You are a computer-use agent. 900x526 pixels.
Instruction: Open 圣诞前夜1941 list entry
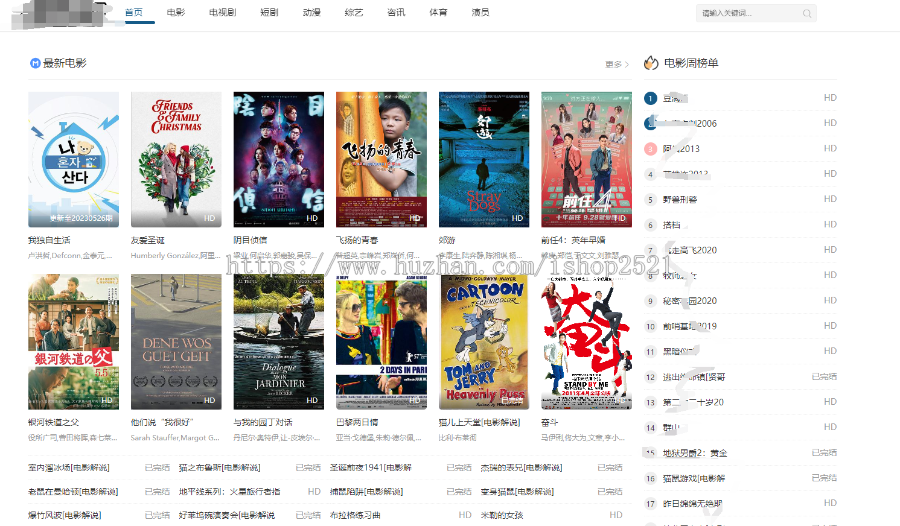(371, 467)
